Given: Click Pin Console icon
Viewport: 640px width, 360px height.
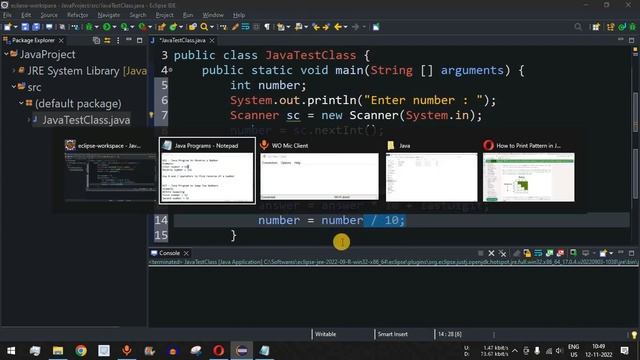Looking at the screenshot, I should 573,253.
